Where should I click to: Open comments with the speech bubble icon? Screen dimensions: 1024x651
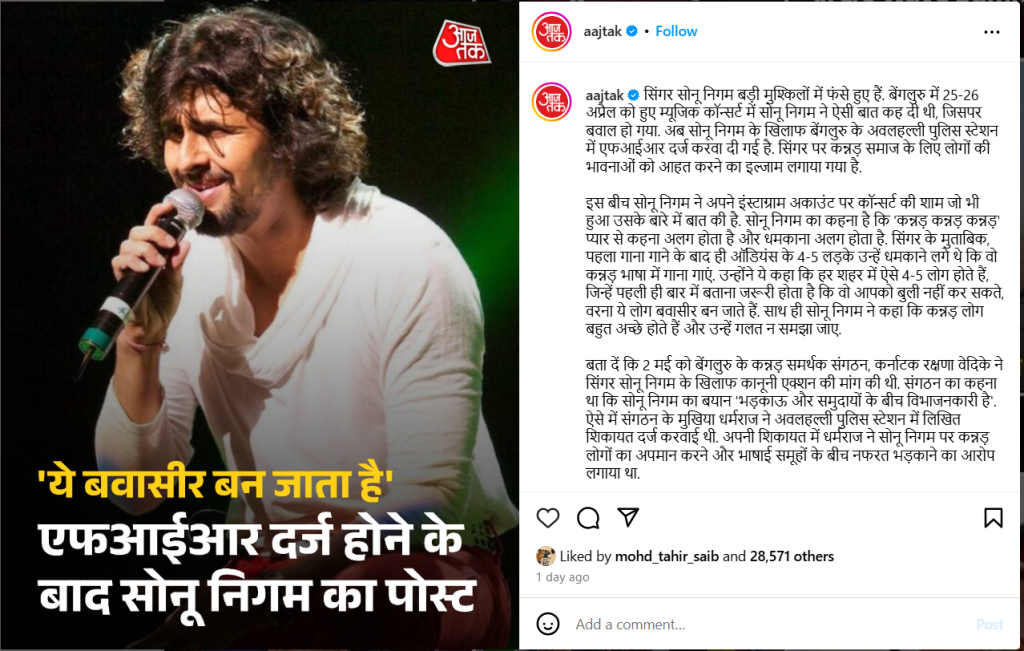(588, 518)
